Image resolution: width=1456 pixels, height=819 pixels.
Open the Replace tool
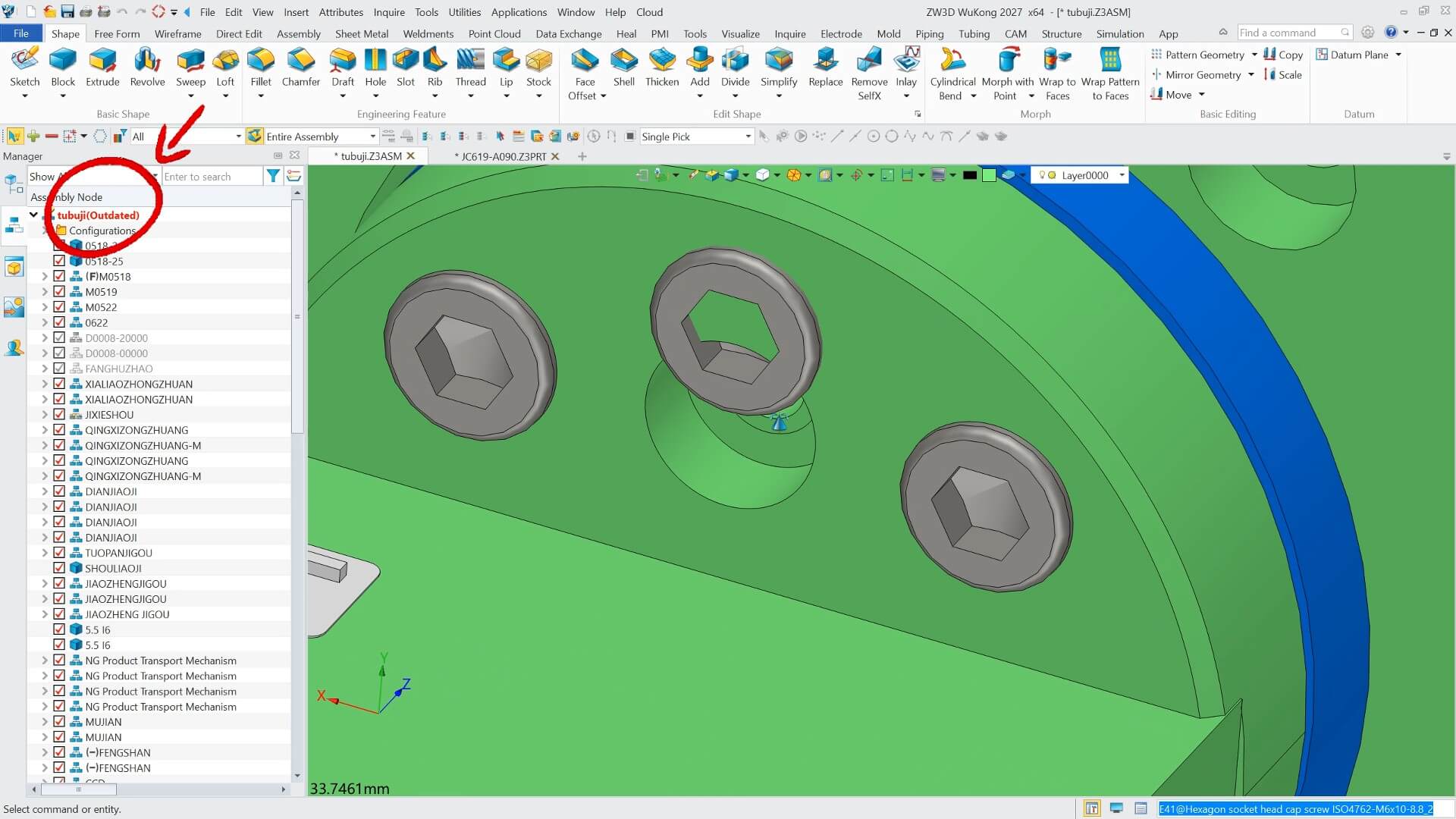825,67
